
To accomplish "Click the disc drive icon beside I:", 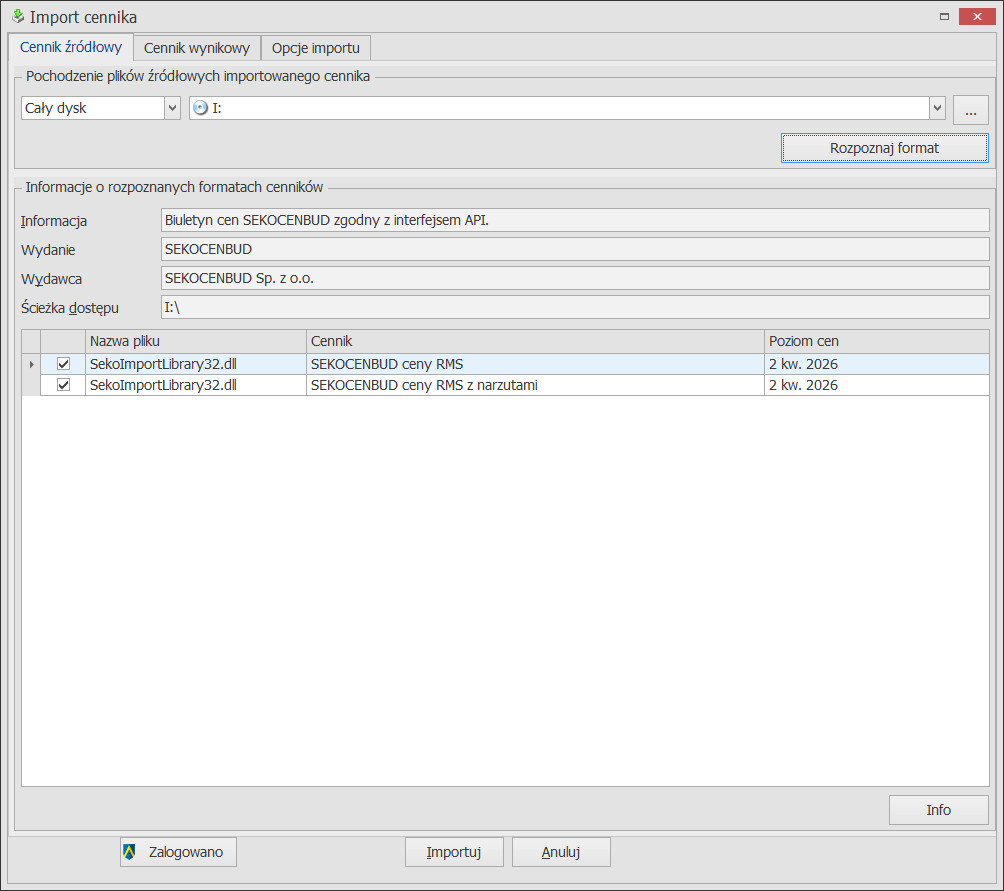I will pyautogui.click(x=200, y=108).
